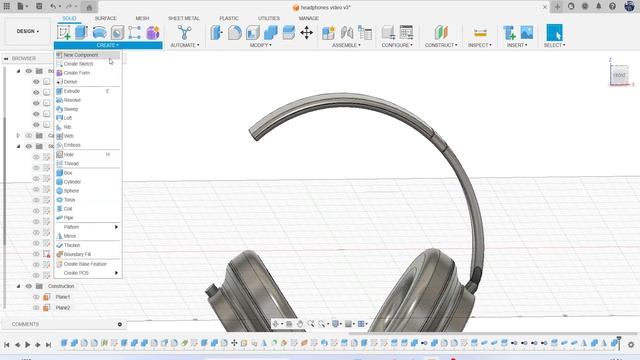This screenshot has height=360, width=640.
Task: Click the Create Sketch toolbar icon
Action: pyautogui.click(x=64, y=32)
